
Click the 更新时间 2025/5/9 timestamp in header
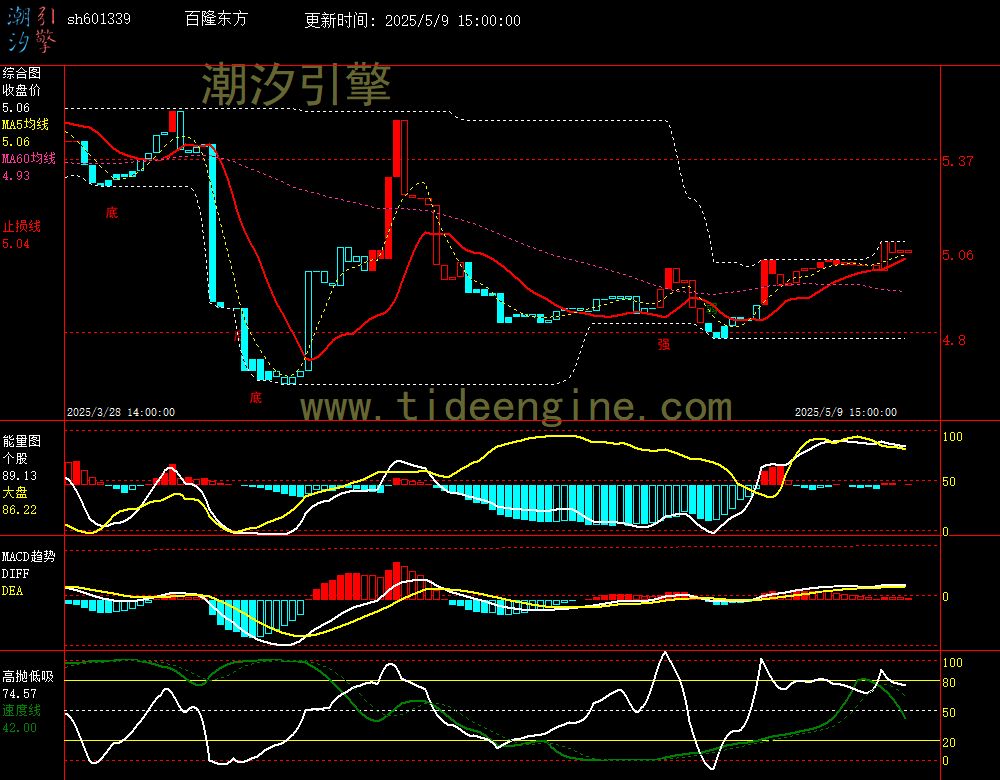tap(412, 20)
